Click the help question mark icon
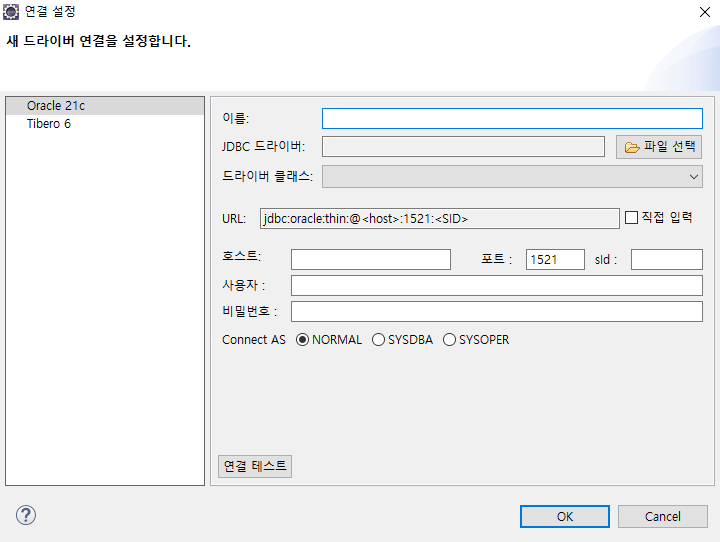This screenshot has width=720, height=542. click(26, 515)
